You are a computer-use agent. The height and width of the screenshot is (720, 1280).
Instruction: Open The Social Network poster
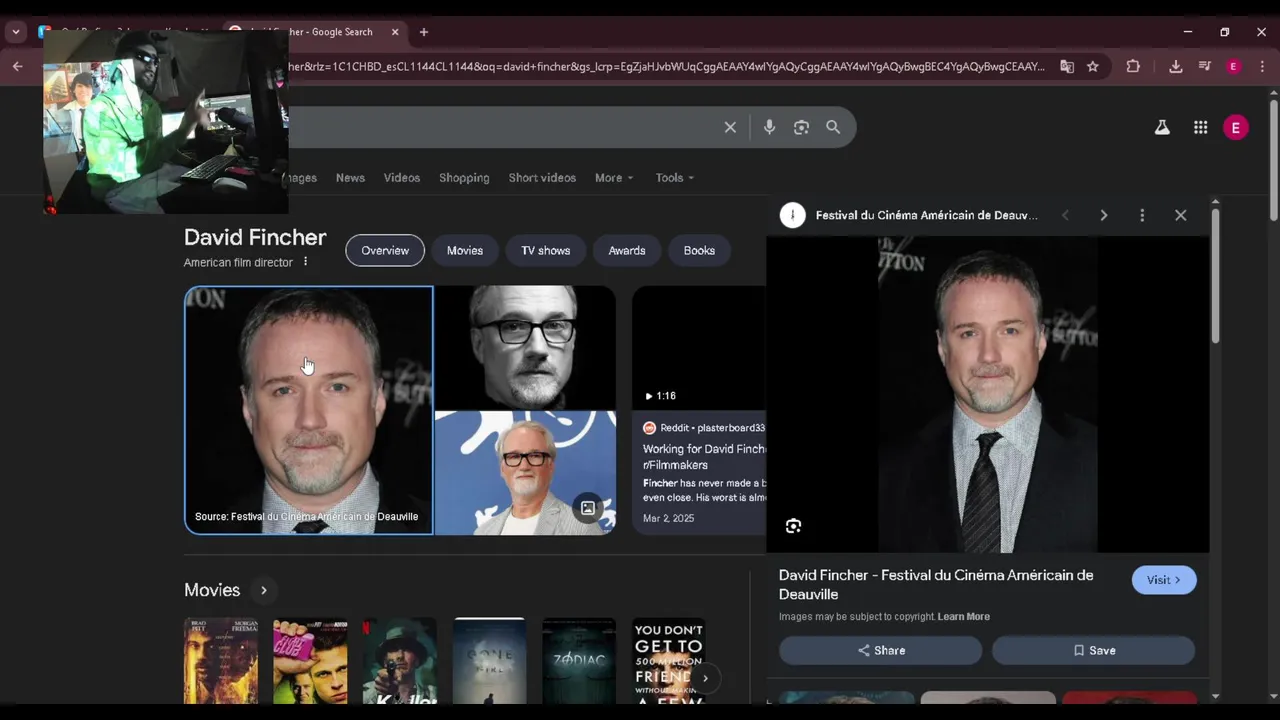coord(668,661)
